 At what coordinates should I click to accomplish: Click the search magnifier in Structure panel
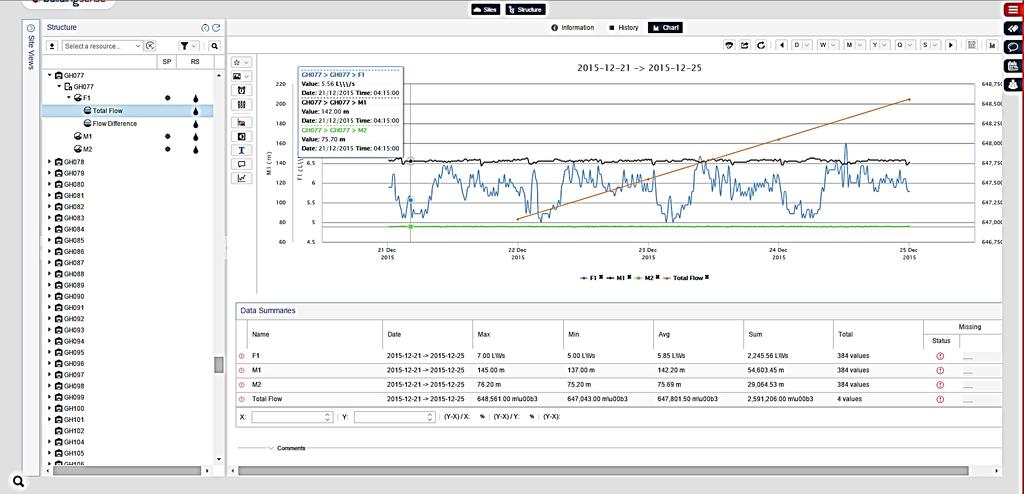[x=215, y=46]
